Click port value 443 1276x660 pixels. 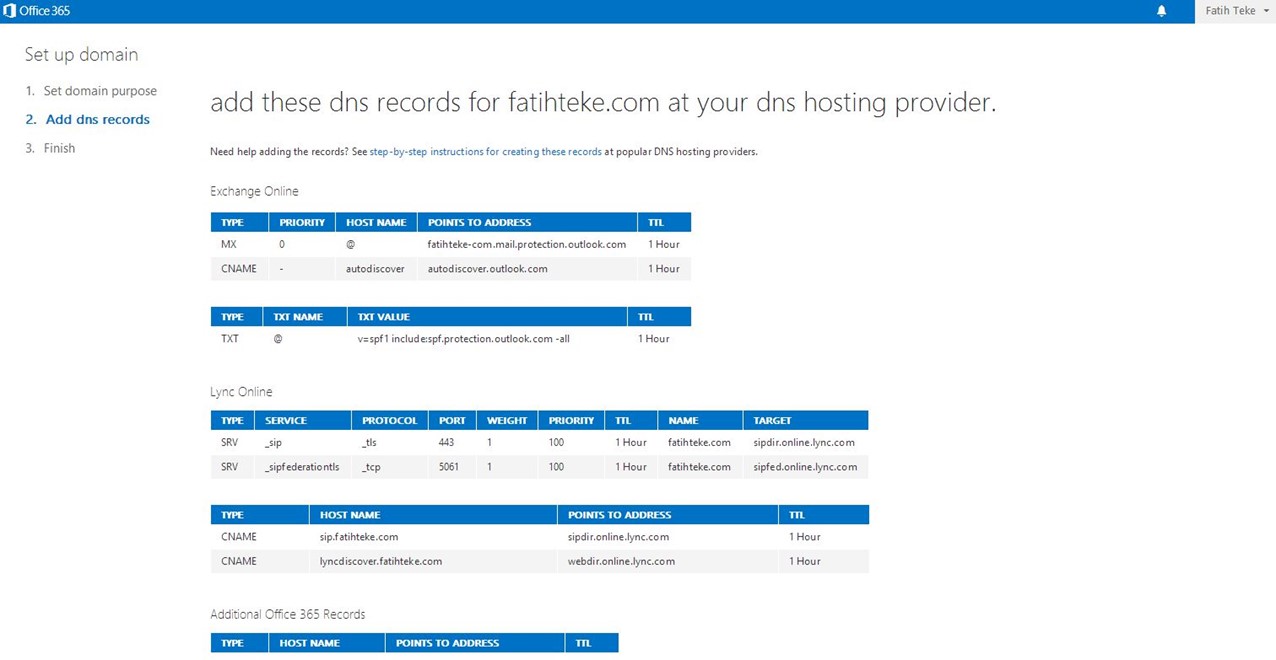(446, 442)
